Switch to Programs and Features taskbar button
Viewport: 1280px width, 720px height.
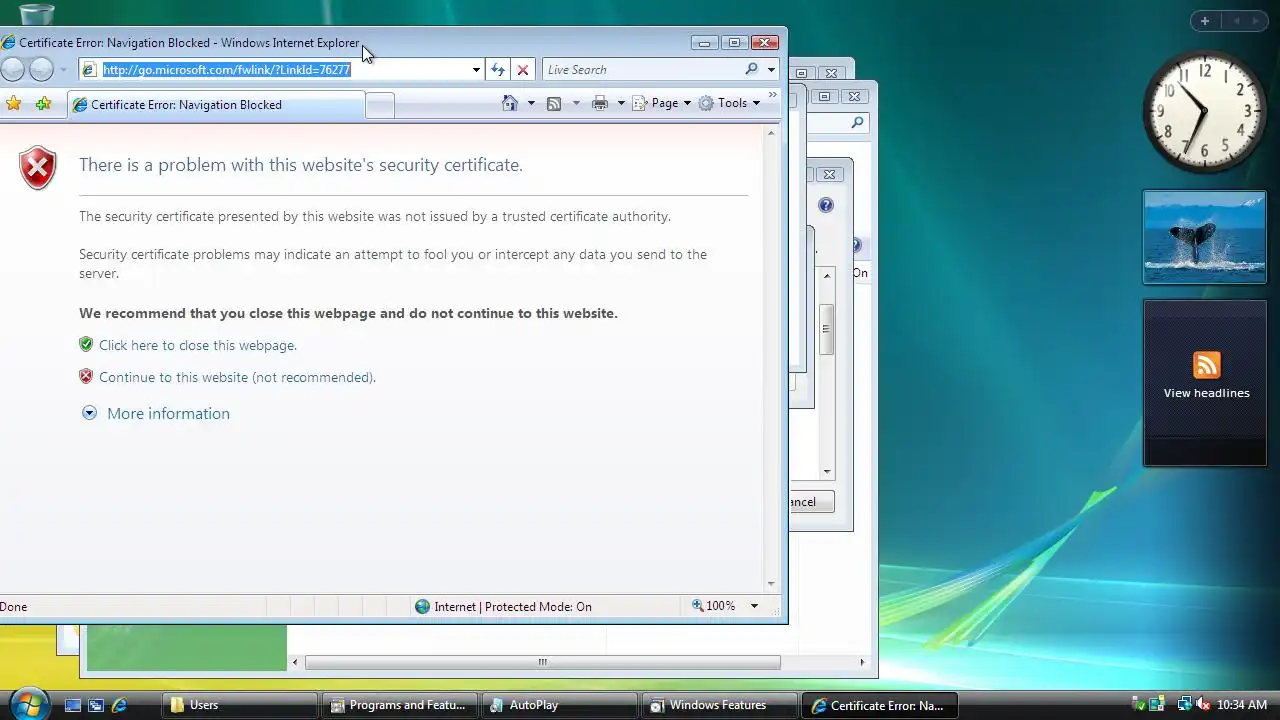click(399, 705)
